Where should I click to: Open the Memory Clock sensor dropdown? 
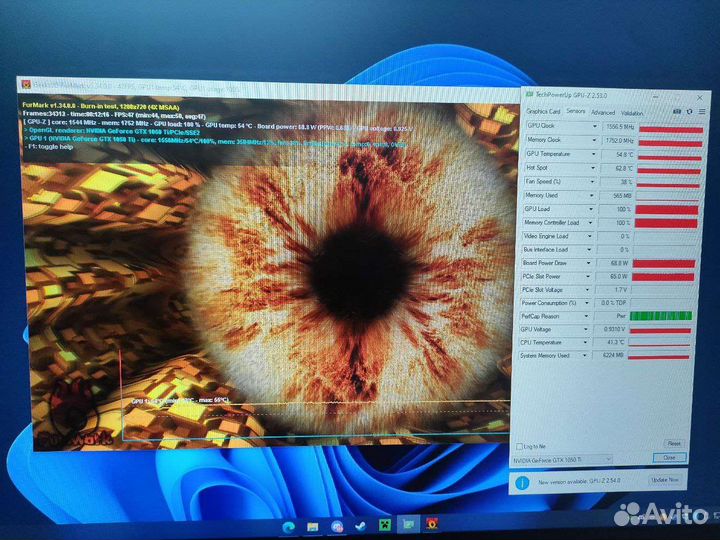(594, 140)
